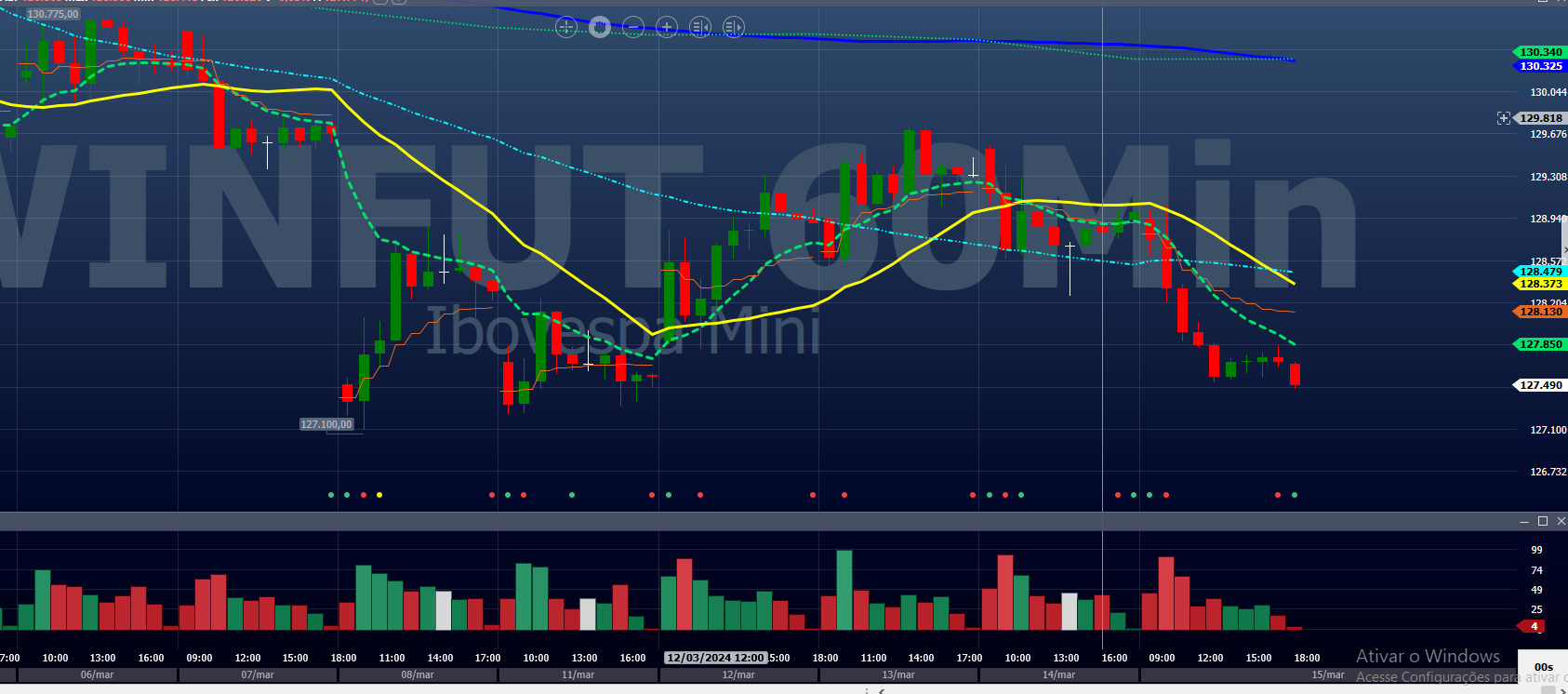1568x694 pixels.
Task: Select the crosshair cursor tool
Action: click(566, 27)
